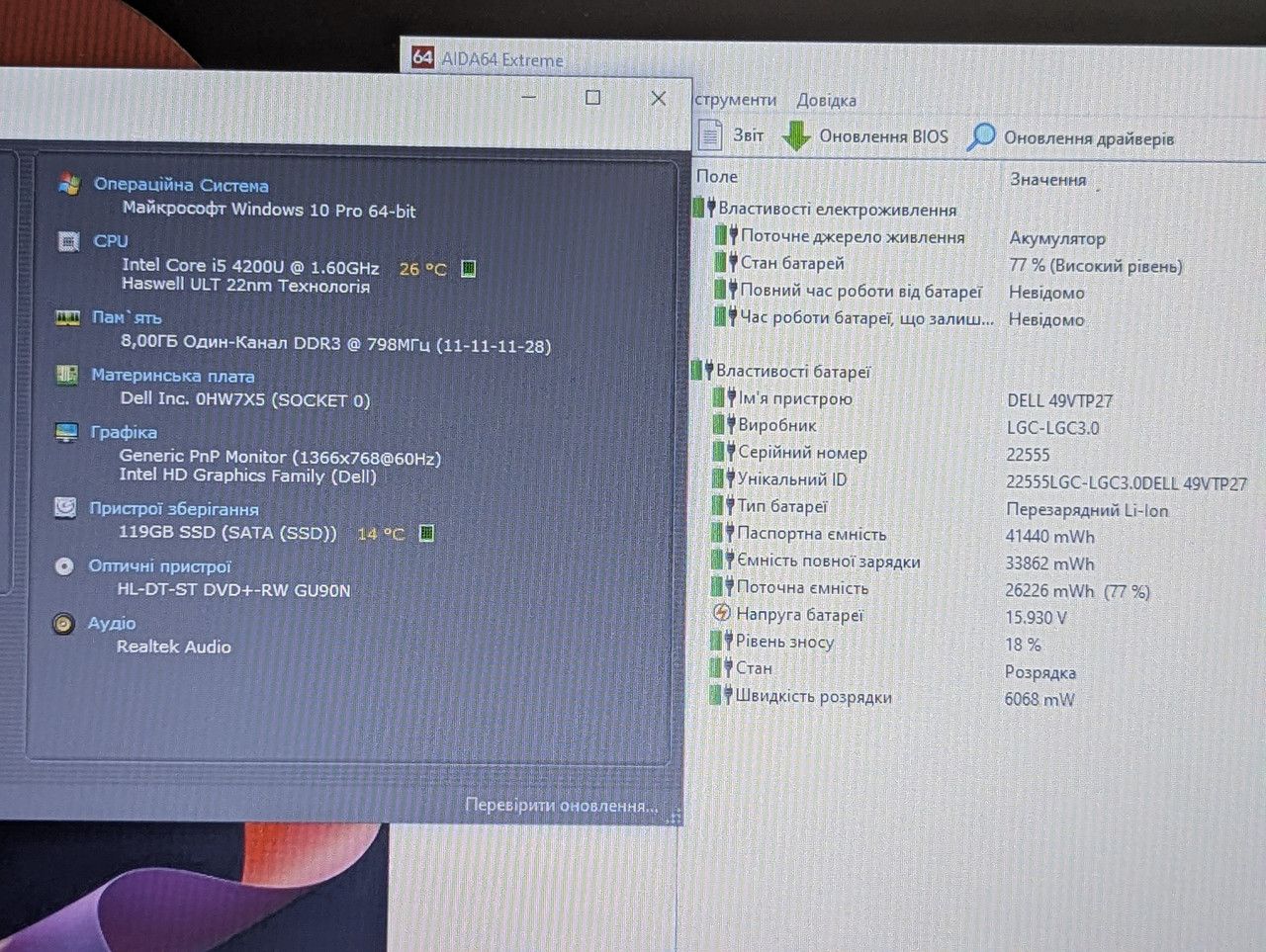Click the monitor icon beside Графіка
The height and width of the screenshot is (952, 1266).
coord(66,432)
